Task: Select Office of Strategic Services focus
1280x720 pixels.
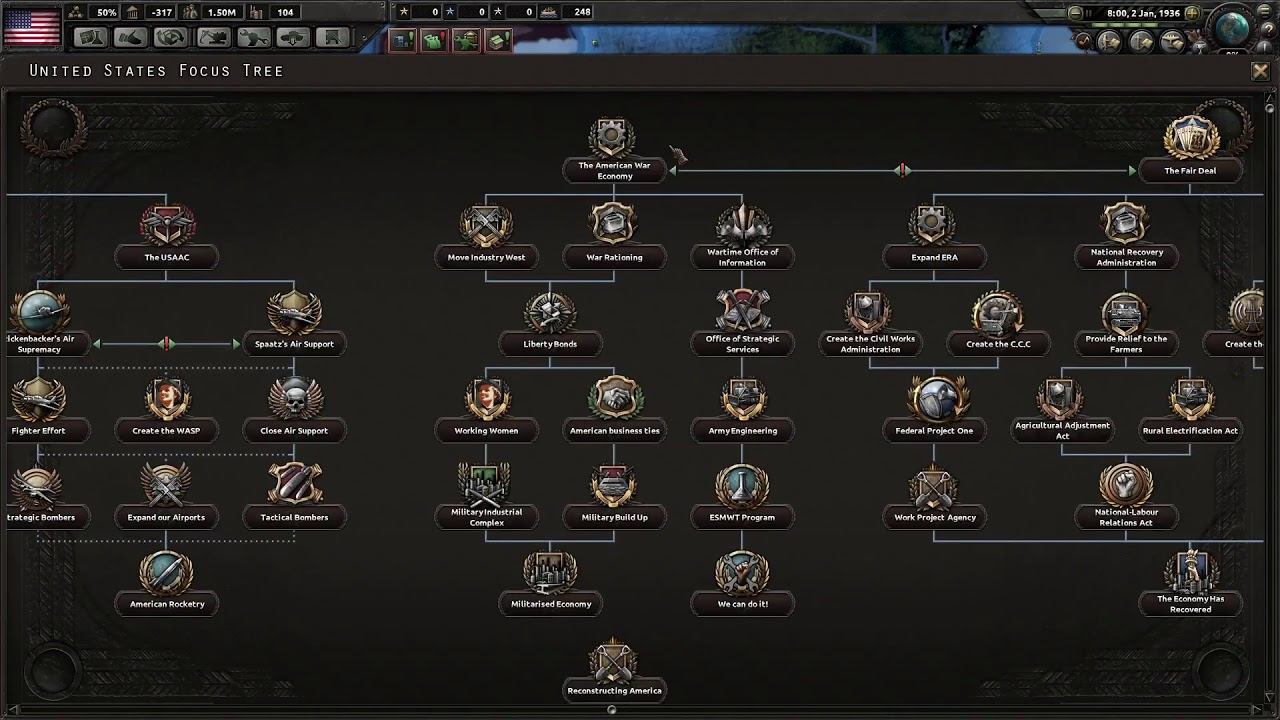Action: pyautogui.click(x=742, y=324)
